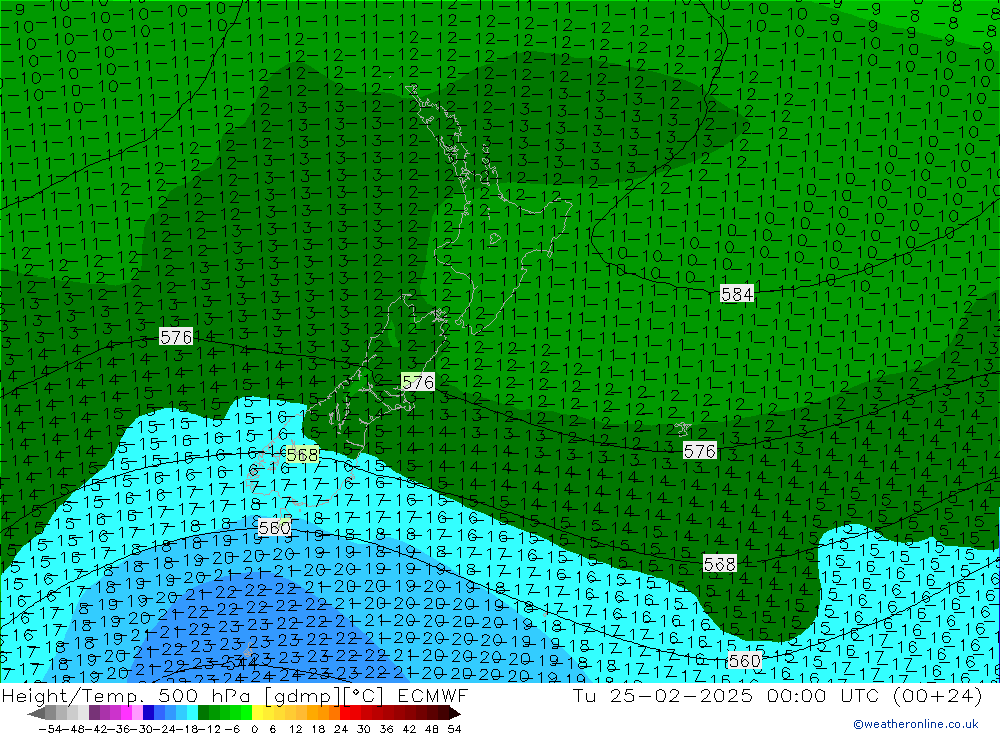
Task: Click the '-54' legend scale value
Action: (50, 729)
